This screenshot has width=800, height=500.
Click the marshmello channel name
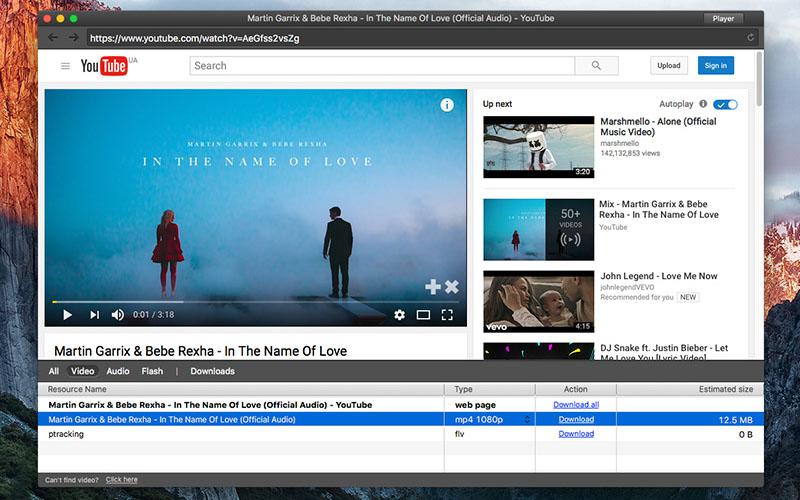(x=619, y=143)
